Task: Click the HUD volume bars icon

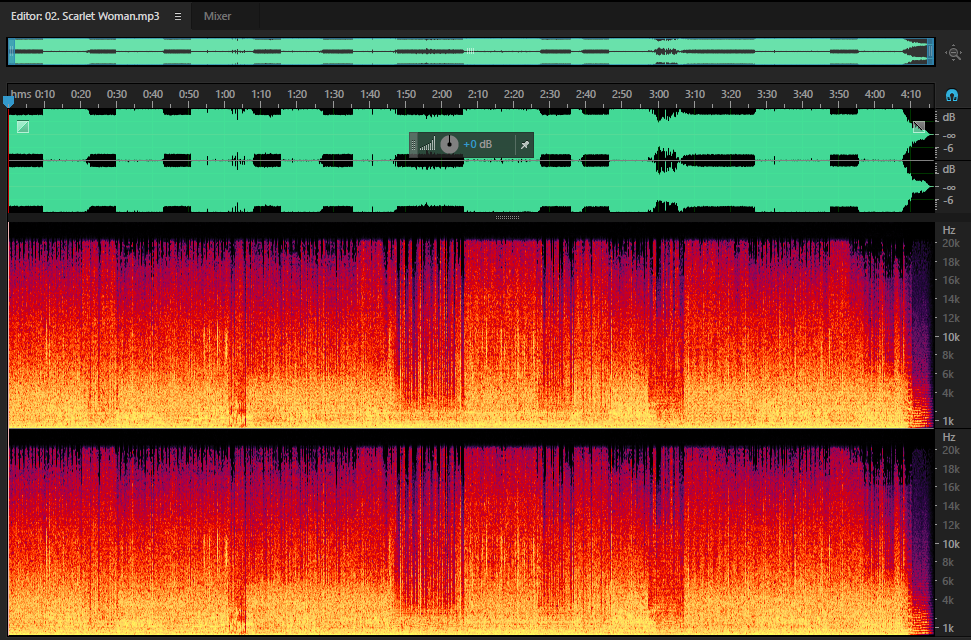Action: (427, 145)
